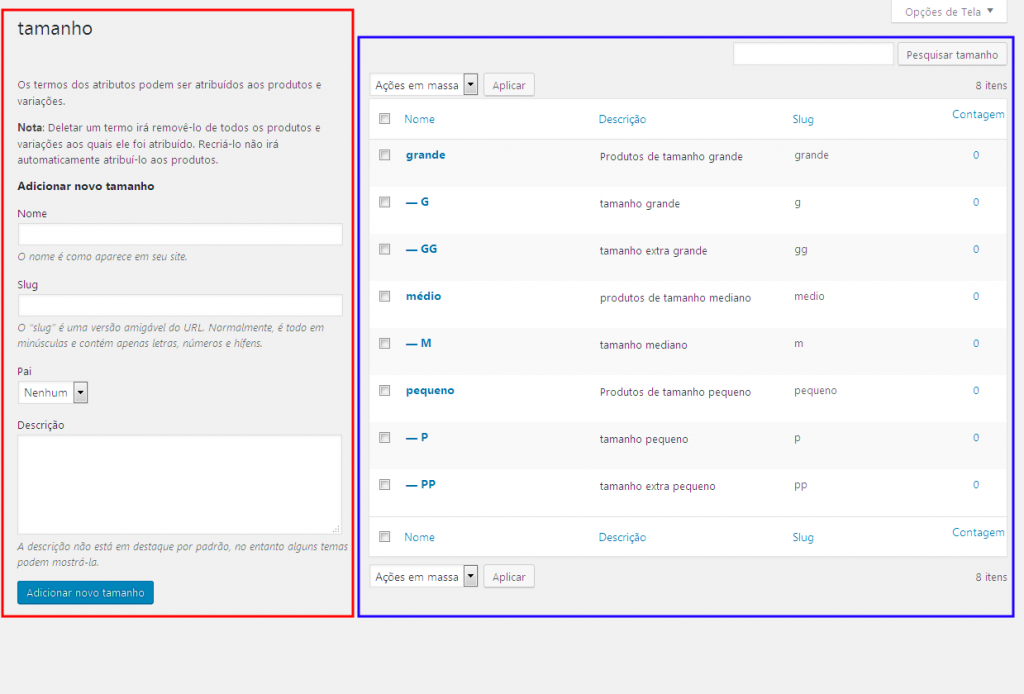Sort the table by "Nome"
Image resolution: width=1024 pixels, height=694 pixels.
click(419, 118)
